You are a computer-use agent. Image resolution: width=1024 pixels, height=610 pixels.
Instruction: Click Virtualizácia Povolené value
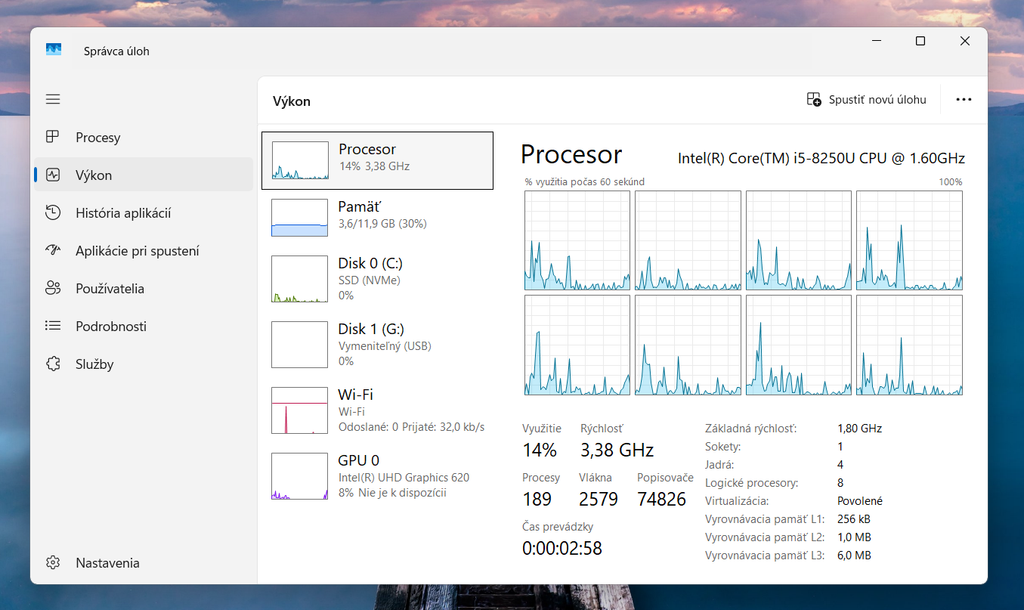coord(859,501)
